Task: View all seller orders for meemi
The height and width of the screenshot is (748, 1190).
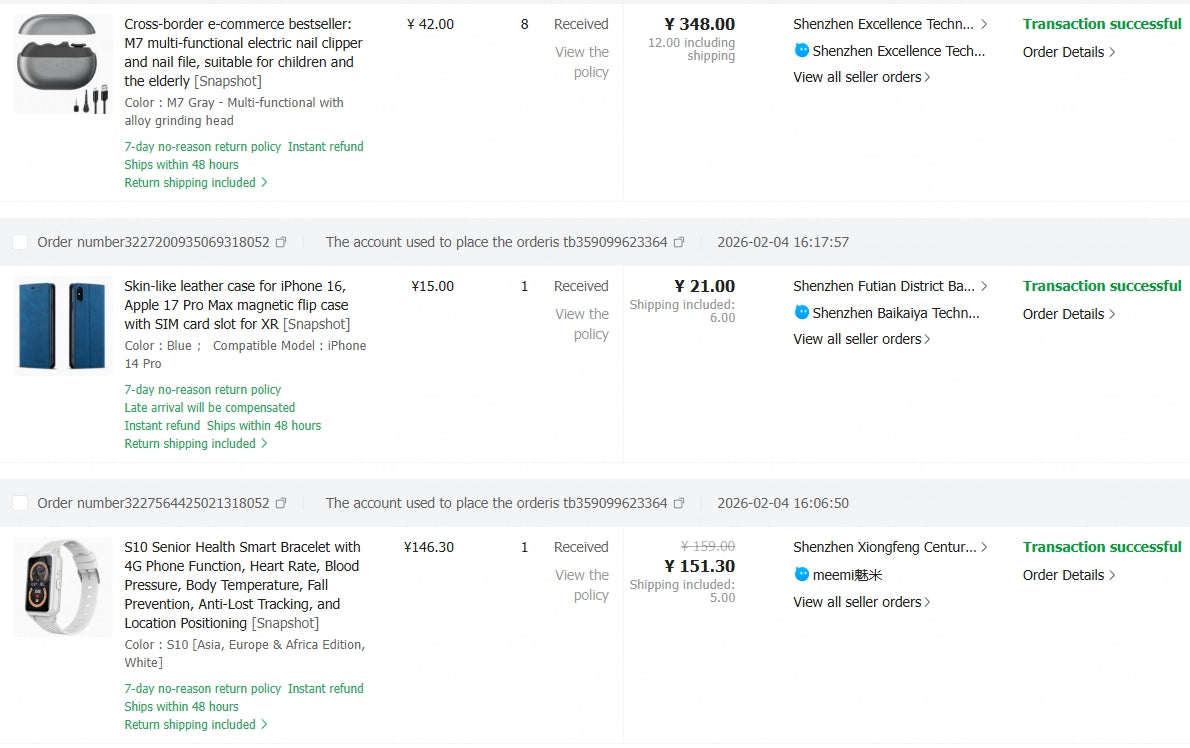Action: click(x=861, y=602)
